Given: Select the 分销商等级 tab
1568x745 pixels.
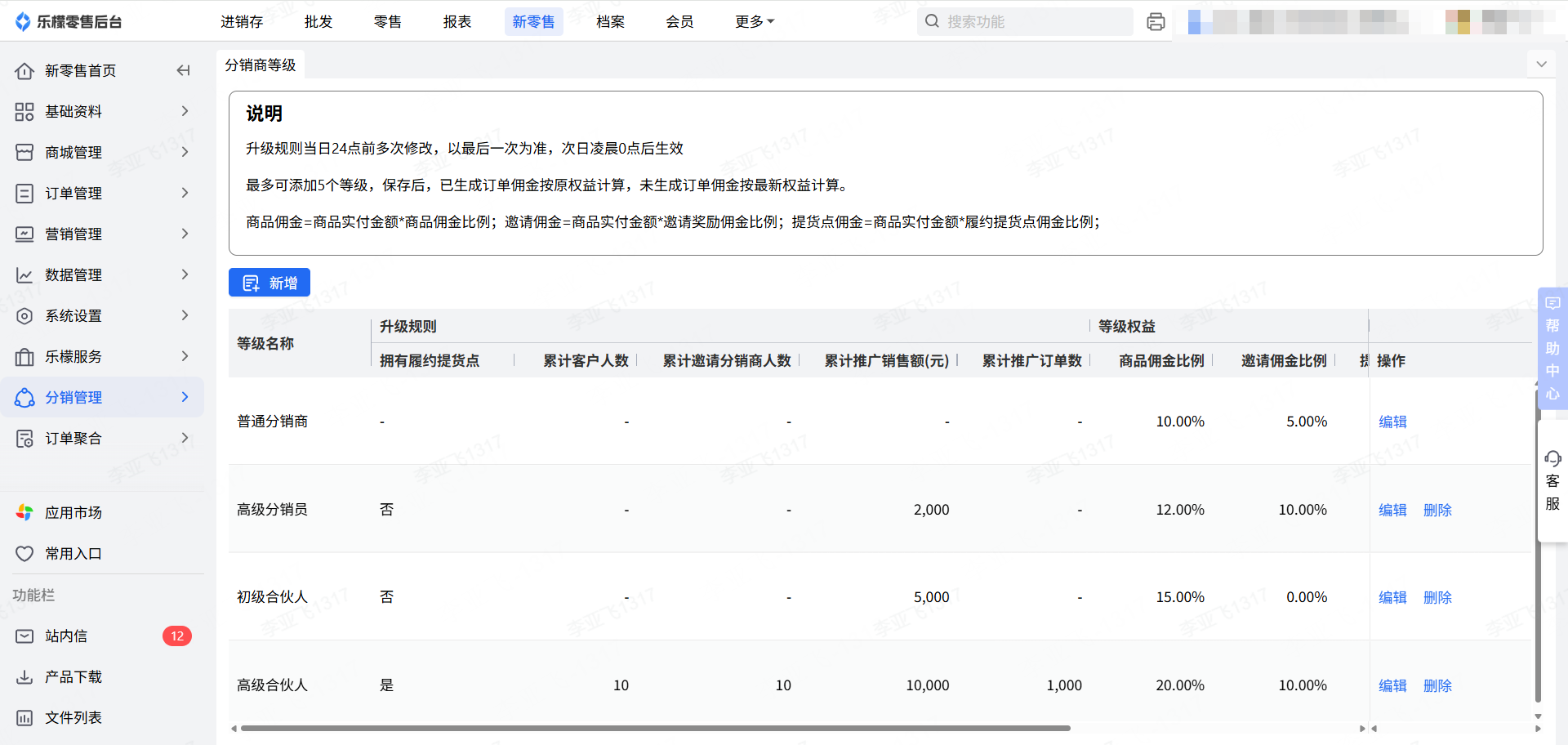Looking at the screenshot, I should tap(261, 65).
